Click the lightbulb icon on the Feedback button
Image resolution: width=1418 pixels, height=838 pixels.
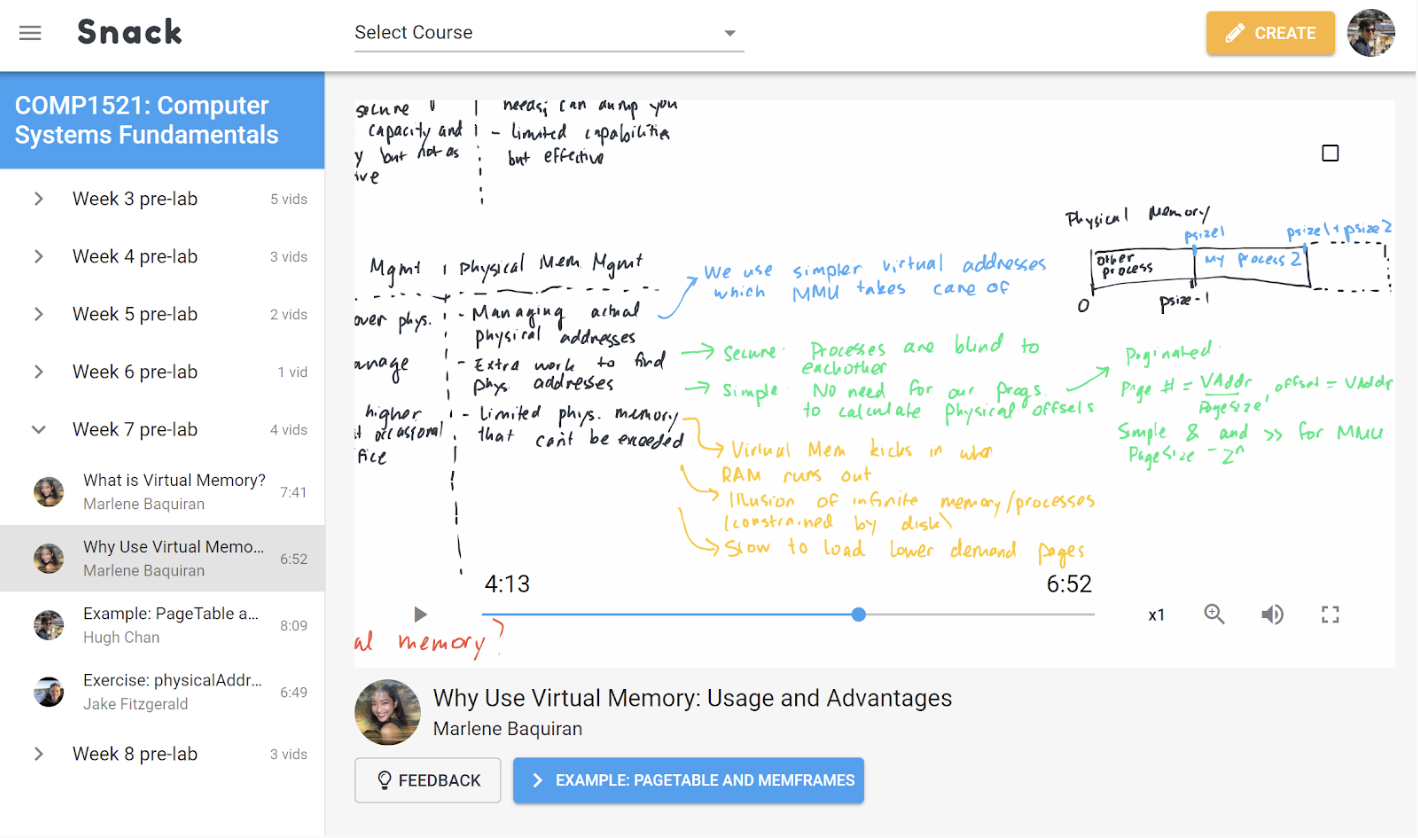[x=383, y=779]
